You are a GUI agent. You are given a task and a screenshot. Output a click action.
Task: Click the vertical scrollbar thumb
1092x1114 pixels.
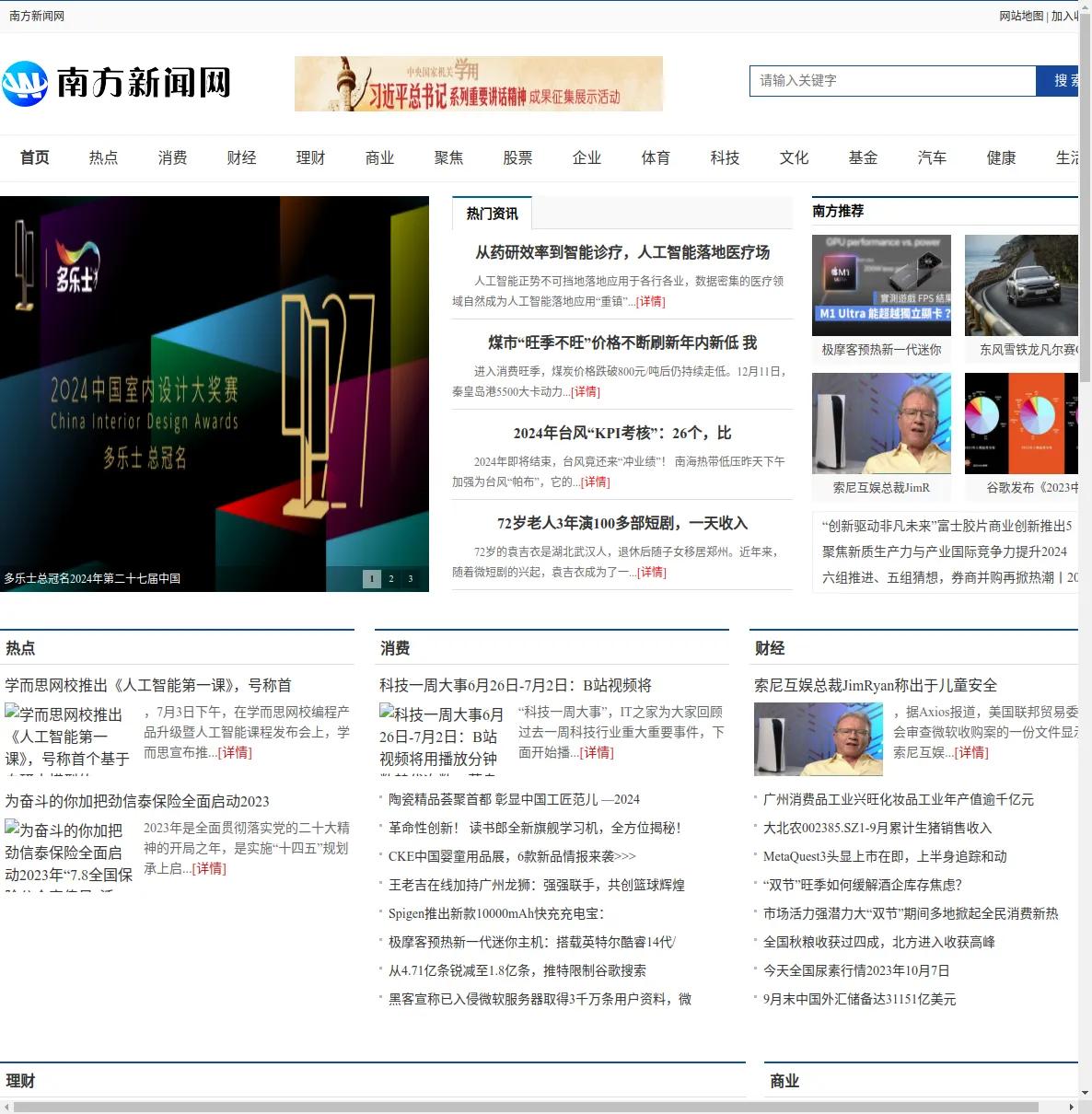1085,198
